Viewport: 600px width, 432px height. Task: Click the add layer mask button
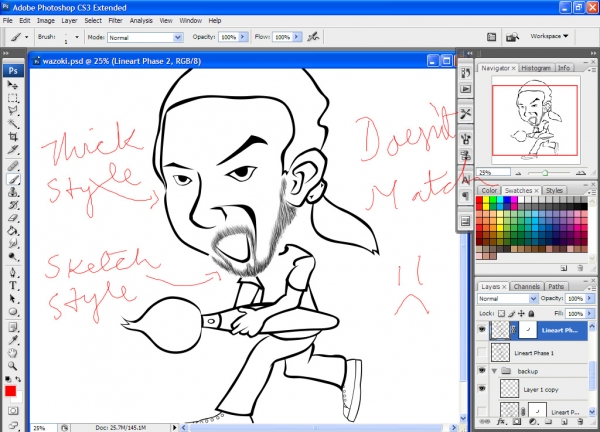pyautogui.click(x=517, y=422)
